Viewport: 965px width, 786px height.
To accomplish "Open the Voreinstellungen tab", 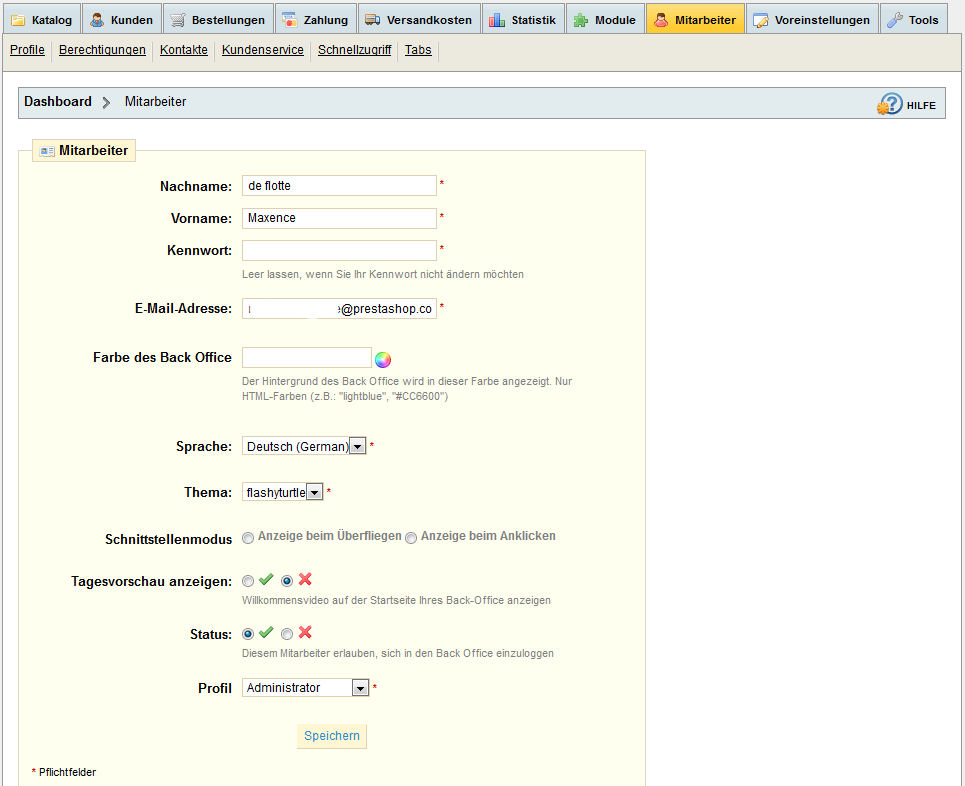I will (x=812, y=19).
